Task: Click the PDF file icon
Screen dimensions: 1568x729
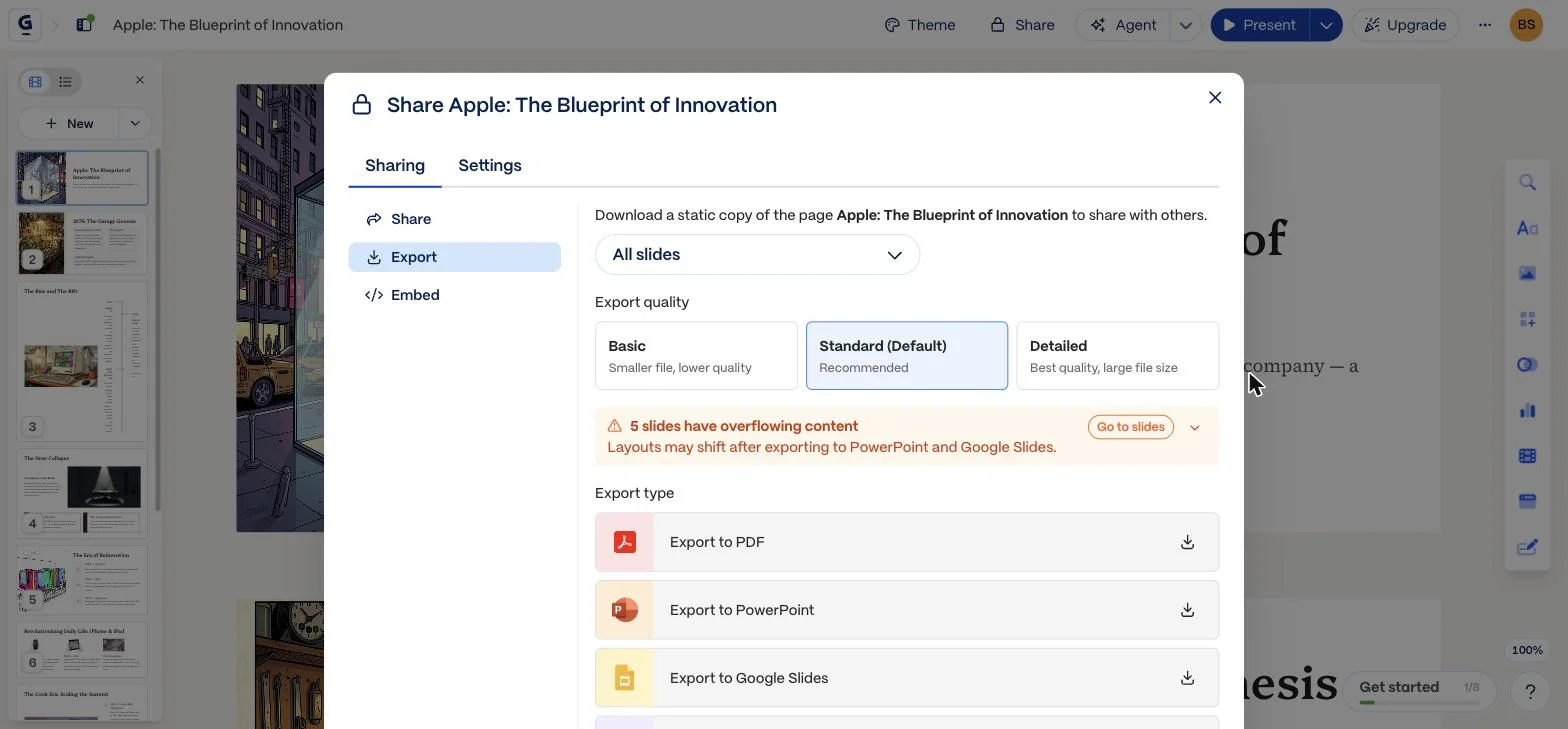Action: (625, 542)
